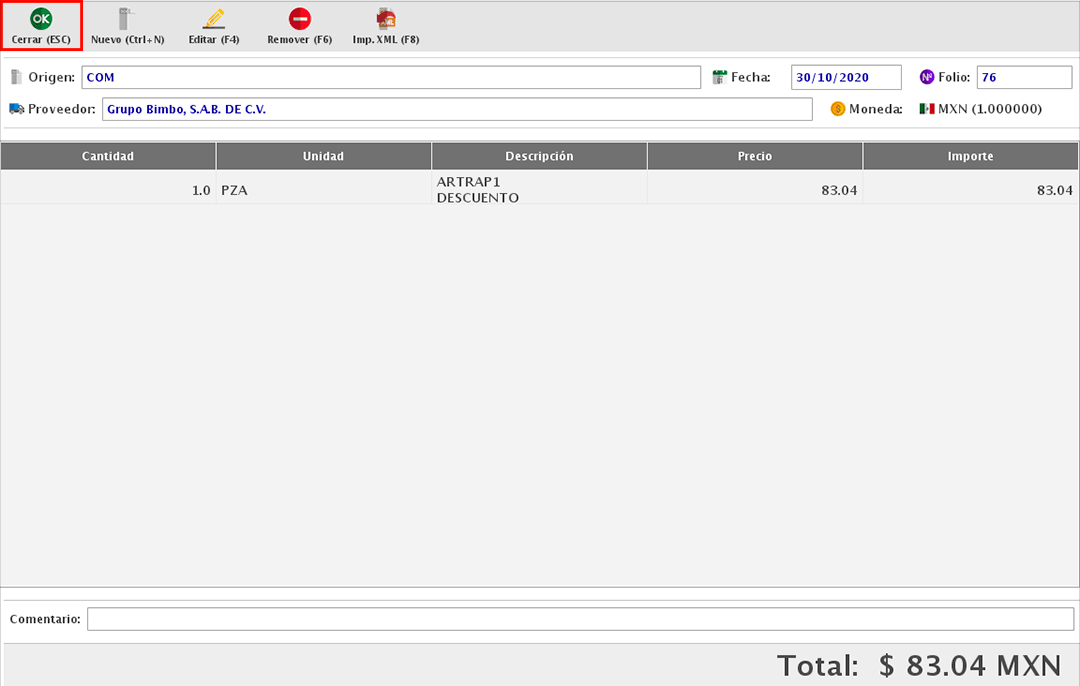This screenshot has width=1080, height=686.
Task: Click the red Remover icon
Action: pyautogui.click(x=299, y=18)
